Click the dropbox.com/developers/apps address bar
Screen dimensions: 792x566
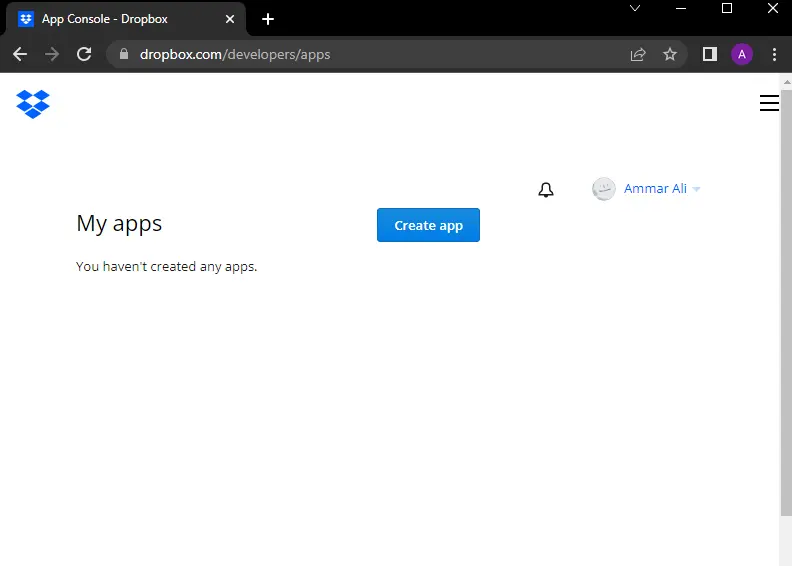pos(364,54)
